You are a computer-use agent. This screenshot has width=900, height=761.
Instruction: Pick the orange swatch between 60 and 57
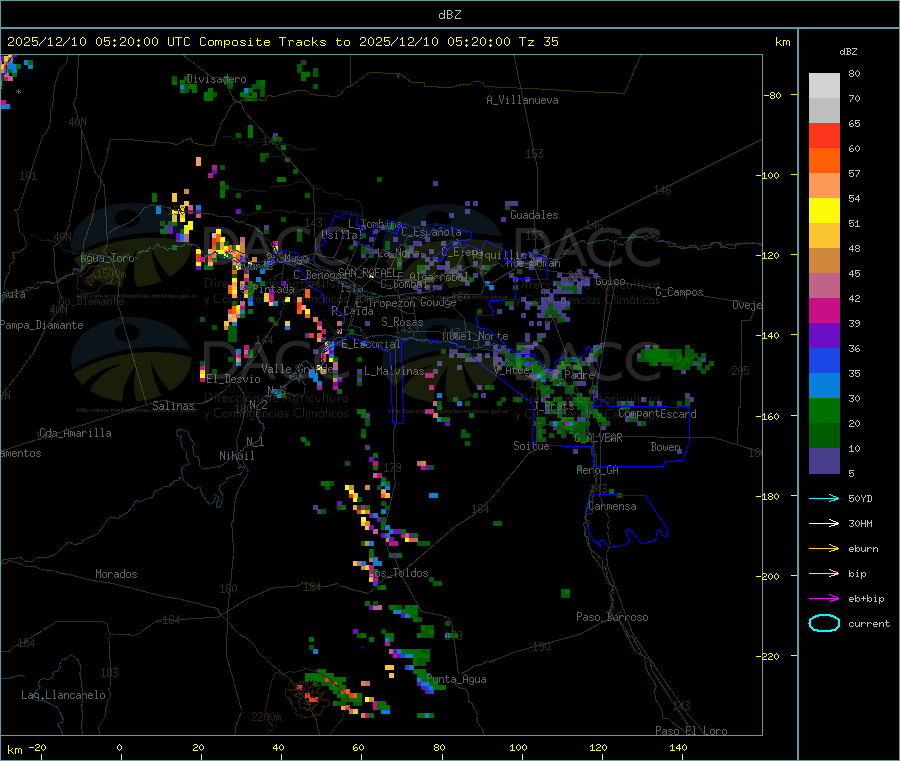click(x=824, y=161)
